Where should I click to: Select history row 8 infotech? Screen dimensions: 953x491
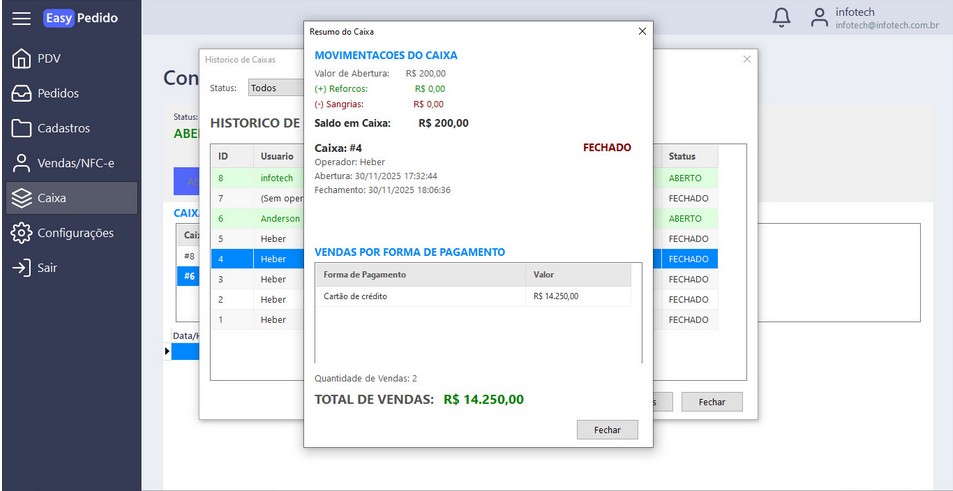[x=258, y=178]
